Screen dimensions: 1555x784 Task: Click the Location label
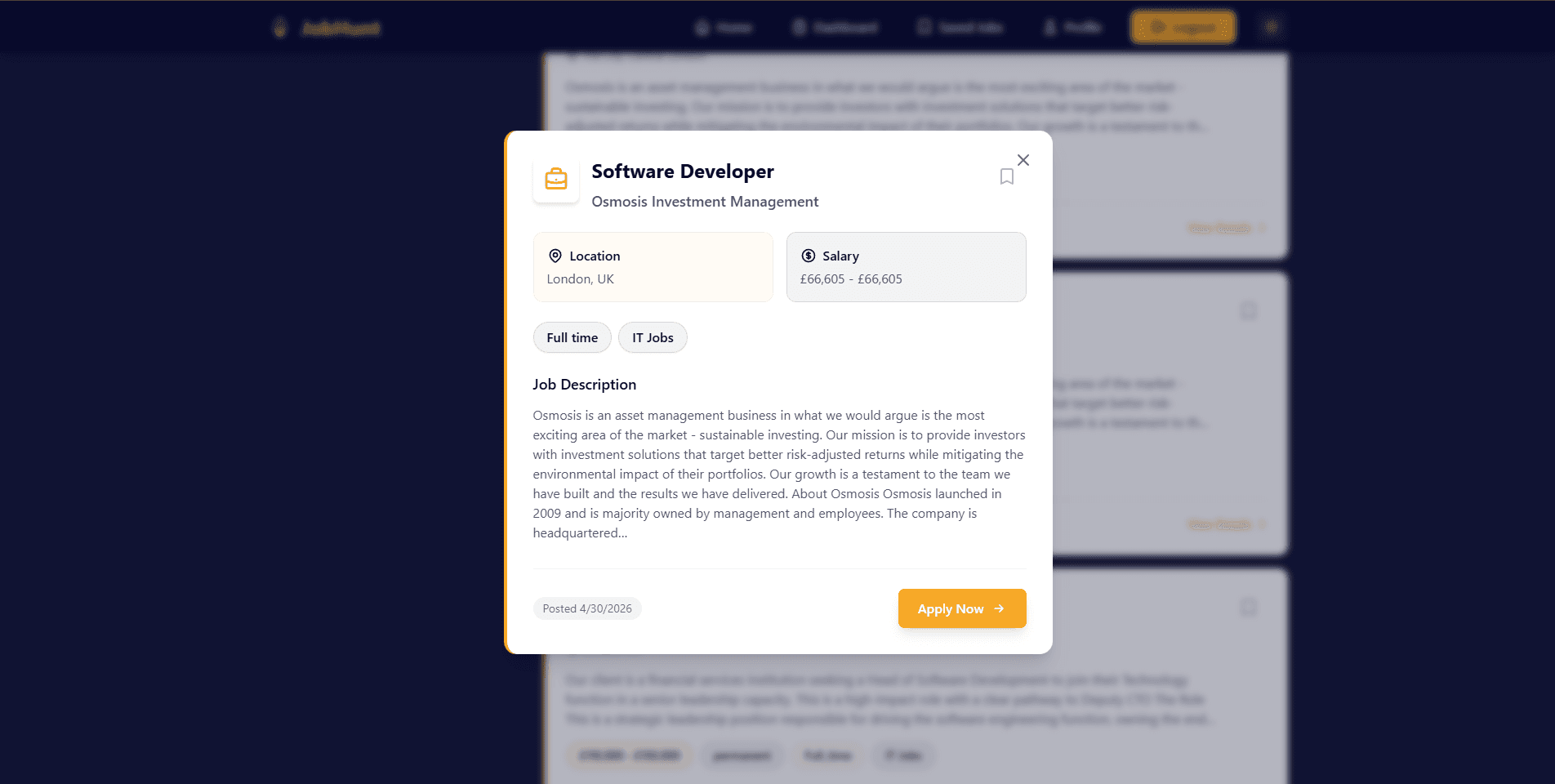[595, 256]
